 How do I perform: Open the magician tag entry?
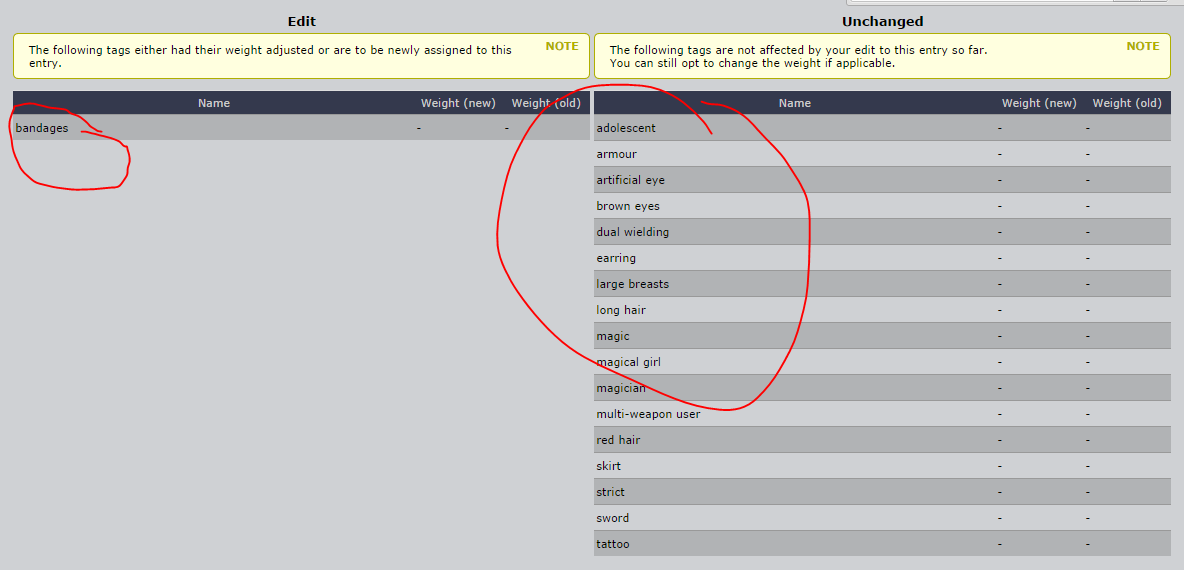(x=621, y=388)
